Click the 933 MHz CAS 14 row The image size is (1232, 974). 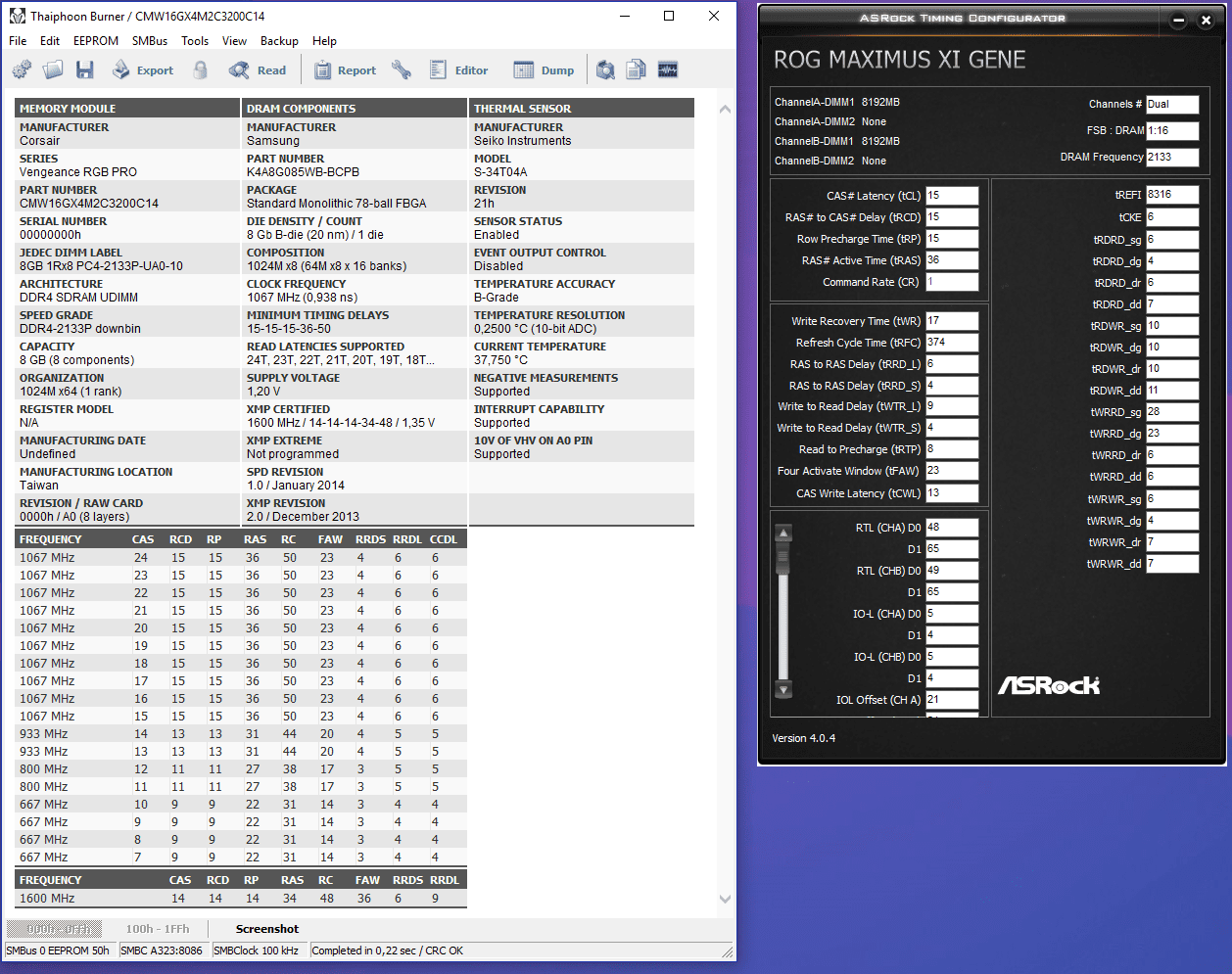point(241,734)
